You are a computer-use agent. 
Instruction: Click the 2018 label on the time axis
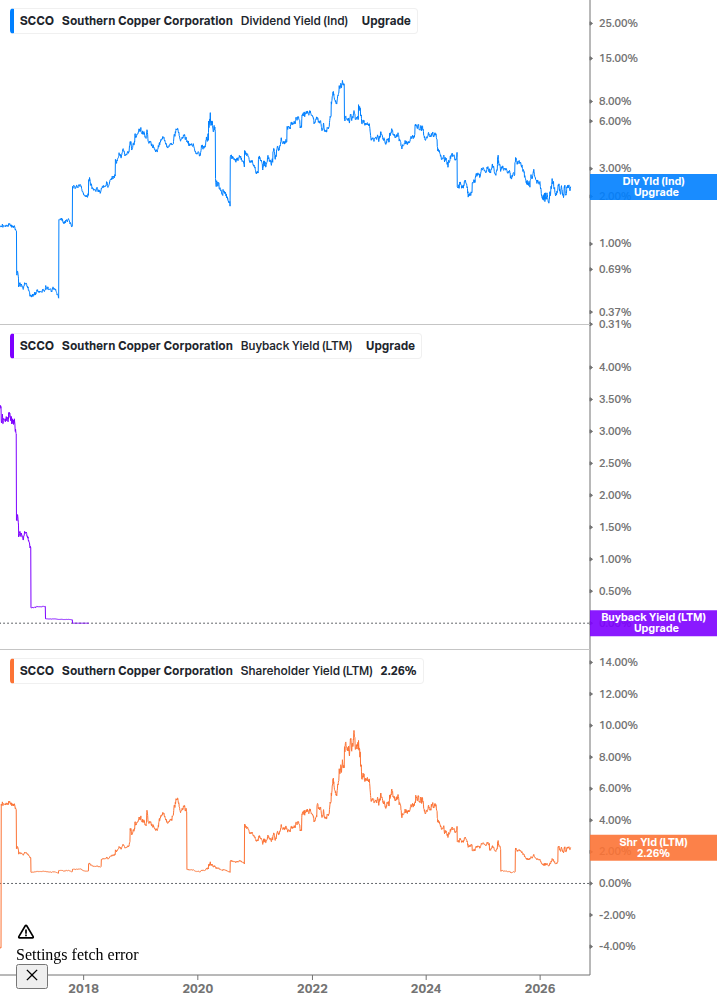(83, 989)
